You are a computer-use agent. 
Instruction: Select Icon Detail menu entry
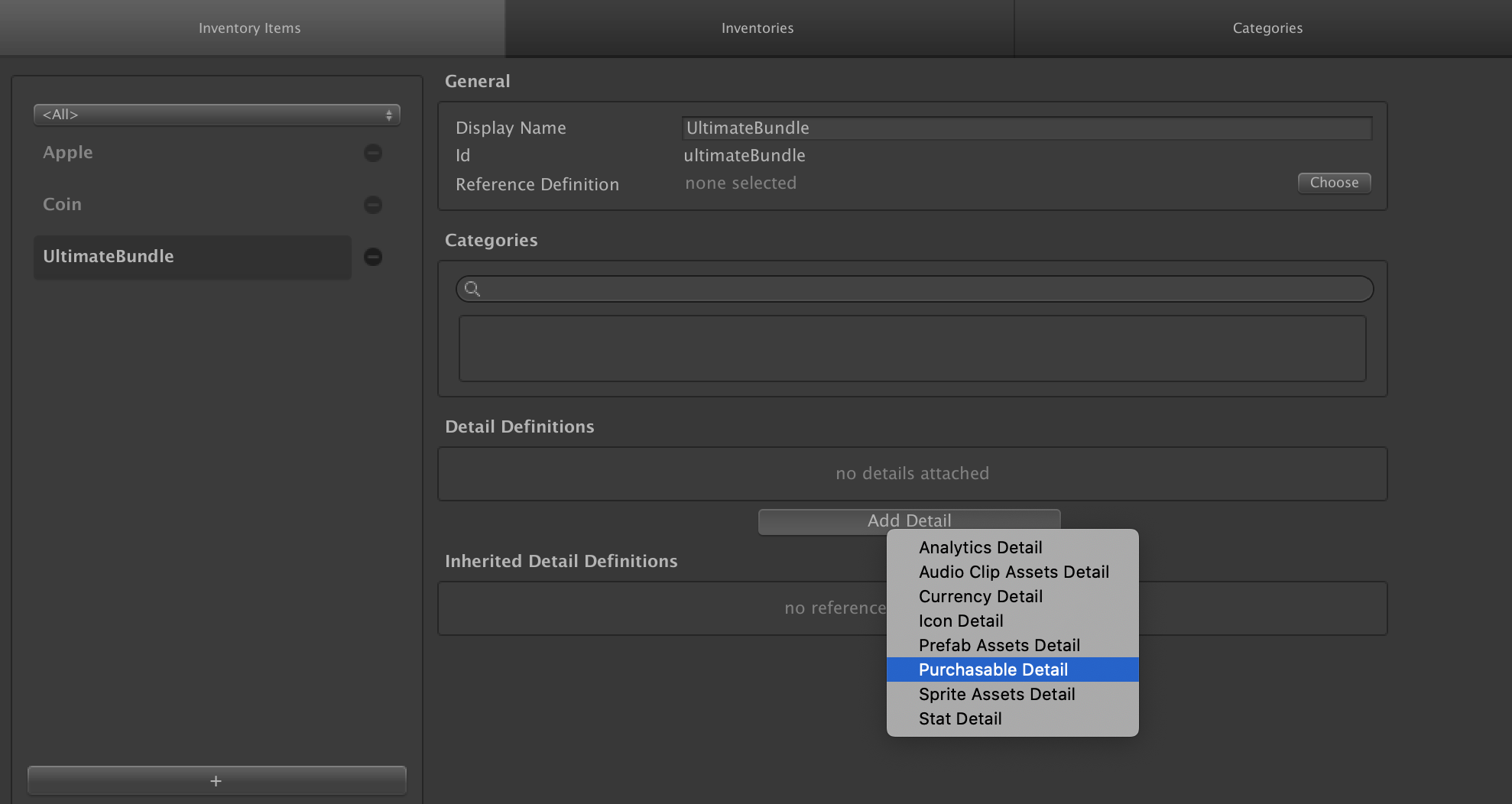[1013, 621]
